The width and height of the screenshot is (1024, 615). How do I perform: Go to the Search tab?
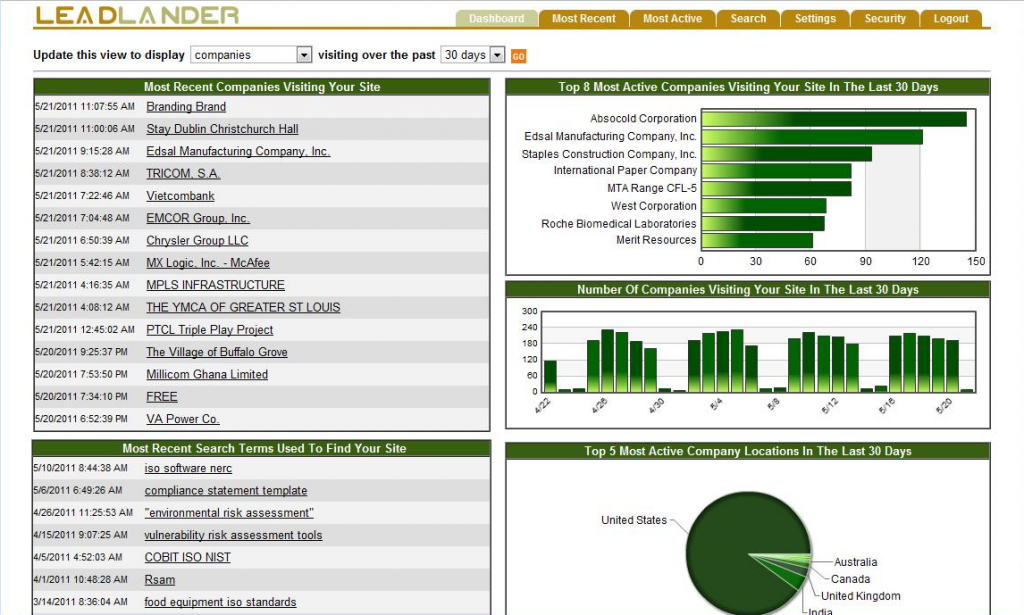point(748,19)
